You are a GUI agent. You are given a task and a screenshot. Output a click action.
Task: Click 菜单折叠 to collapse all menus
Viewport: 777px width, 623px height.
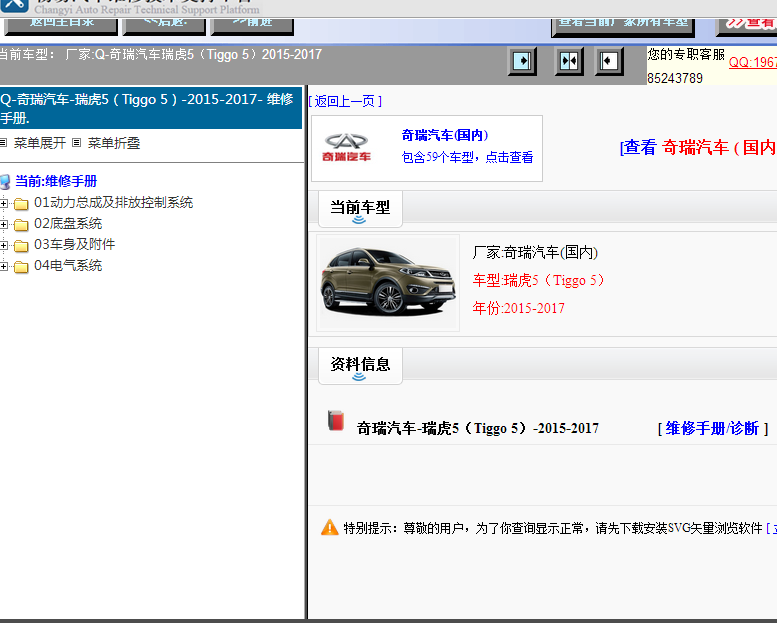coord(114,143)
